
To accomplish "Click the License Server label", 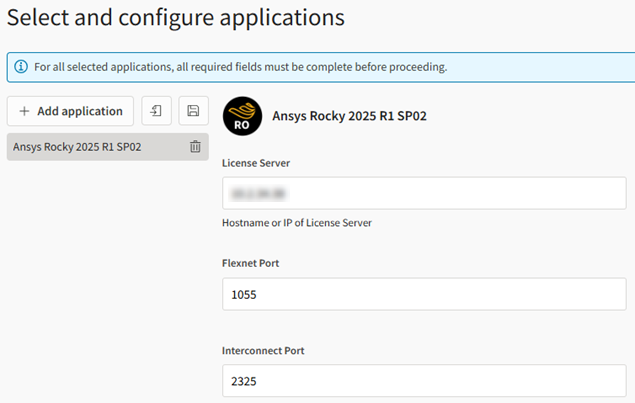I will pos(256,163).
